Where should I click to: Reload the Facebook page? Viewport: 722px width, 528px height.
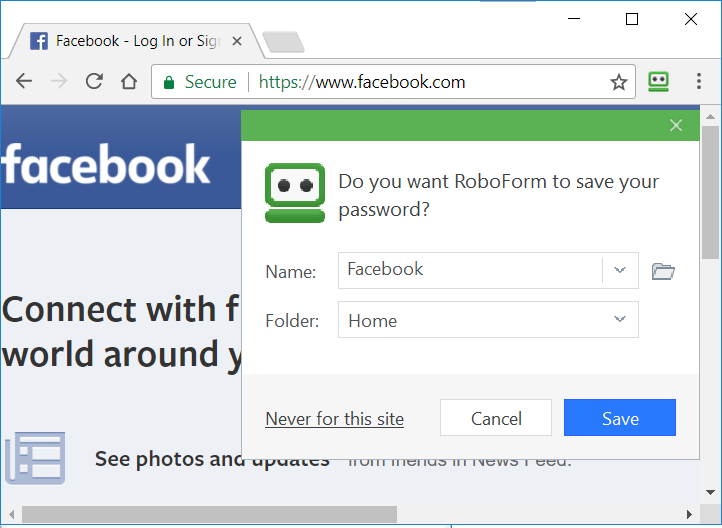pos(94,81)
